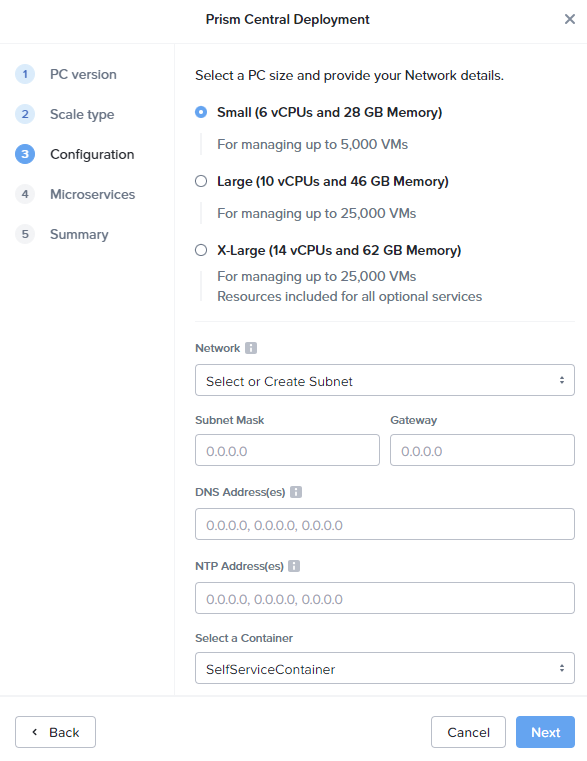
Task: Go to the Scale type step
Action: [x=82, y=115]
